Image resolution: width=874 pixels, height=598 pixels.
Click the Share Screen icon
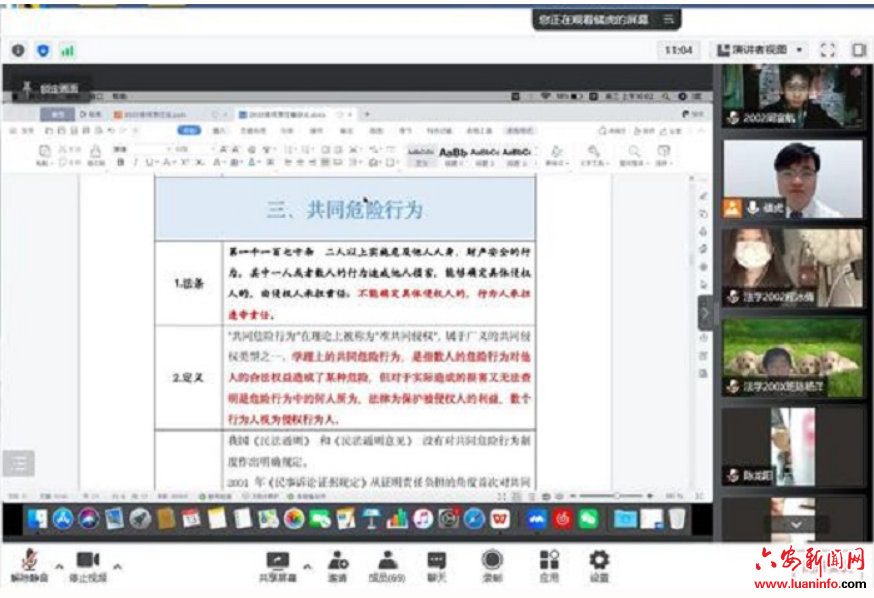(x=277, y=564)
